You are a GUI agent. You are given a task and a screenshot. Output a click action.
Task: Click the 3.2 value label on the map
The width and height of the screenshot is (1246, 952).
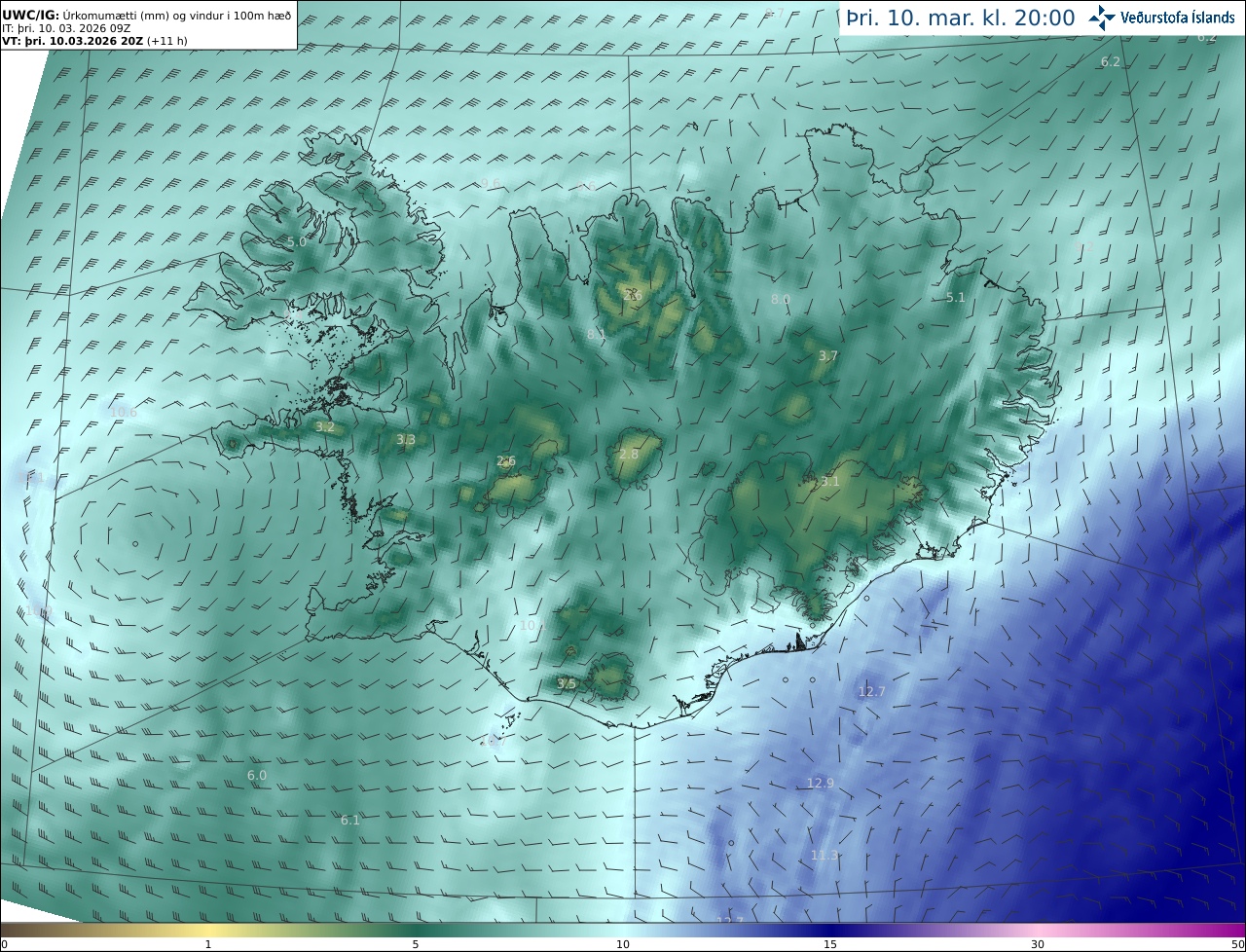[x=325, y=426]
